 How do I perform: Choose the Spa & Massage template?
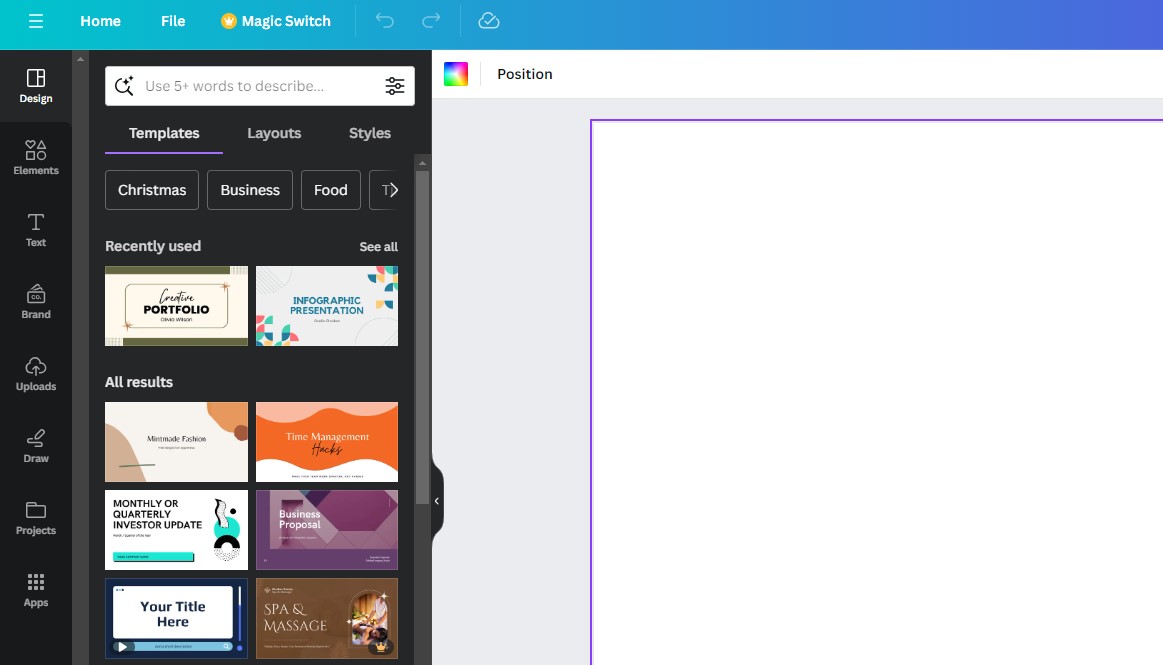(327, 618)
